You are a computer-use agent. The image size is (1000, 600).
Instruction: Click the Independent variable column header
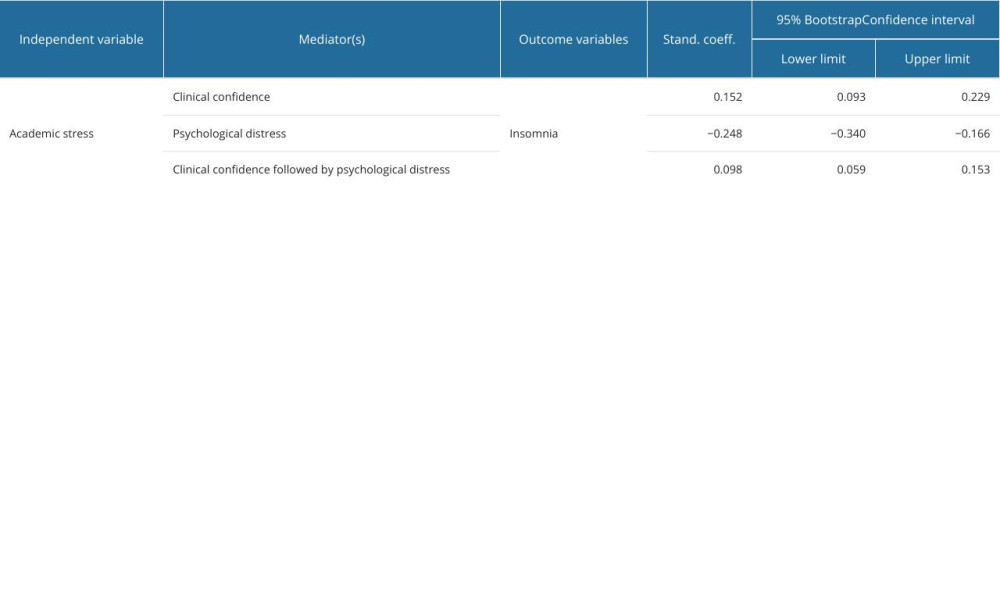pos(81,40)
